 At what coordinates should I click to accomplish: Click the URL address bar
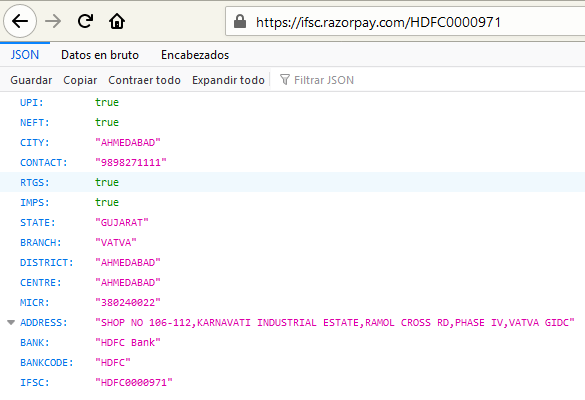(405, 22)
